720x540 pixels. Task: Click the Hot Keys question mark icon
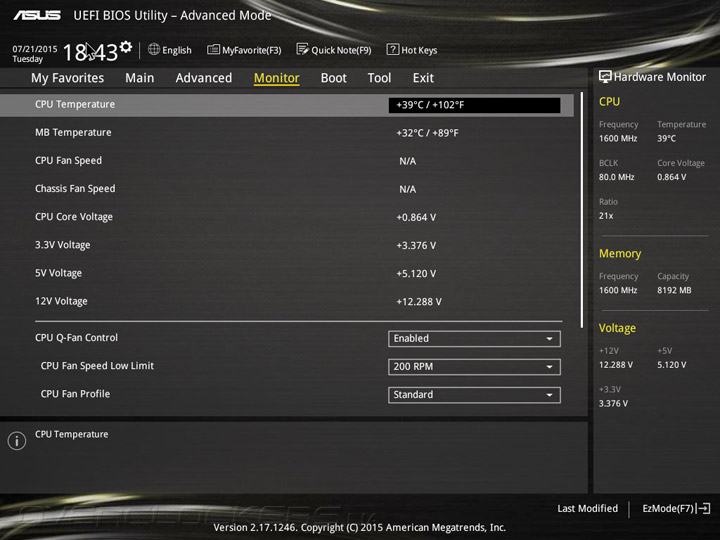[x=393, y=49]
